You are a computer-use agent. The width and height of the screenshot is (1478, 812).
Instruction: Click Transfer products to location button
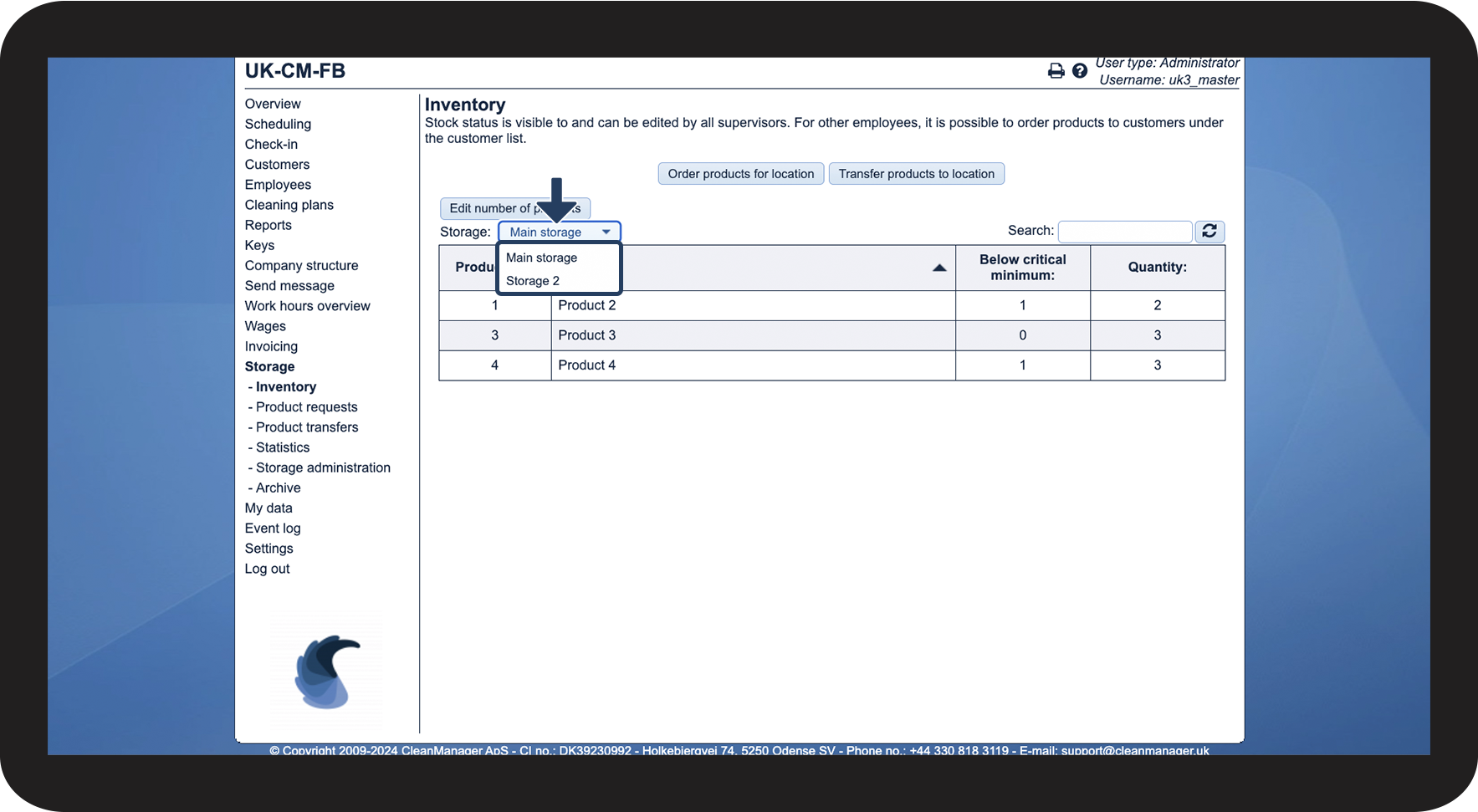[917, 174]
